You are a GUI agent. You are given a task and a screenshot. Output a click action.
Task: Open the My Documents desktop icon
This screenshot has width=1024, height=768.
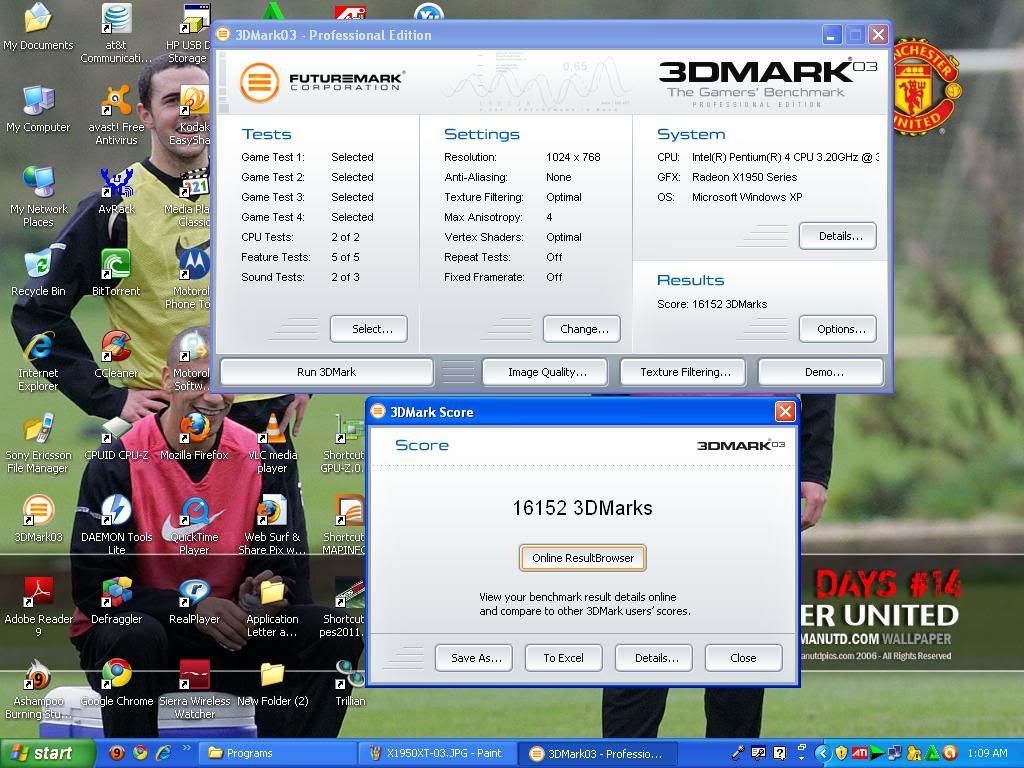[38, 29]
